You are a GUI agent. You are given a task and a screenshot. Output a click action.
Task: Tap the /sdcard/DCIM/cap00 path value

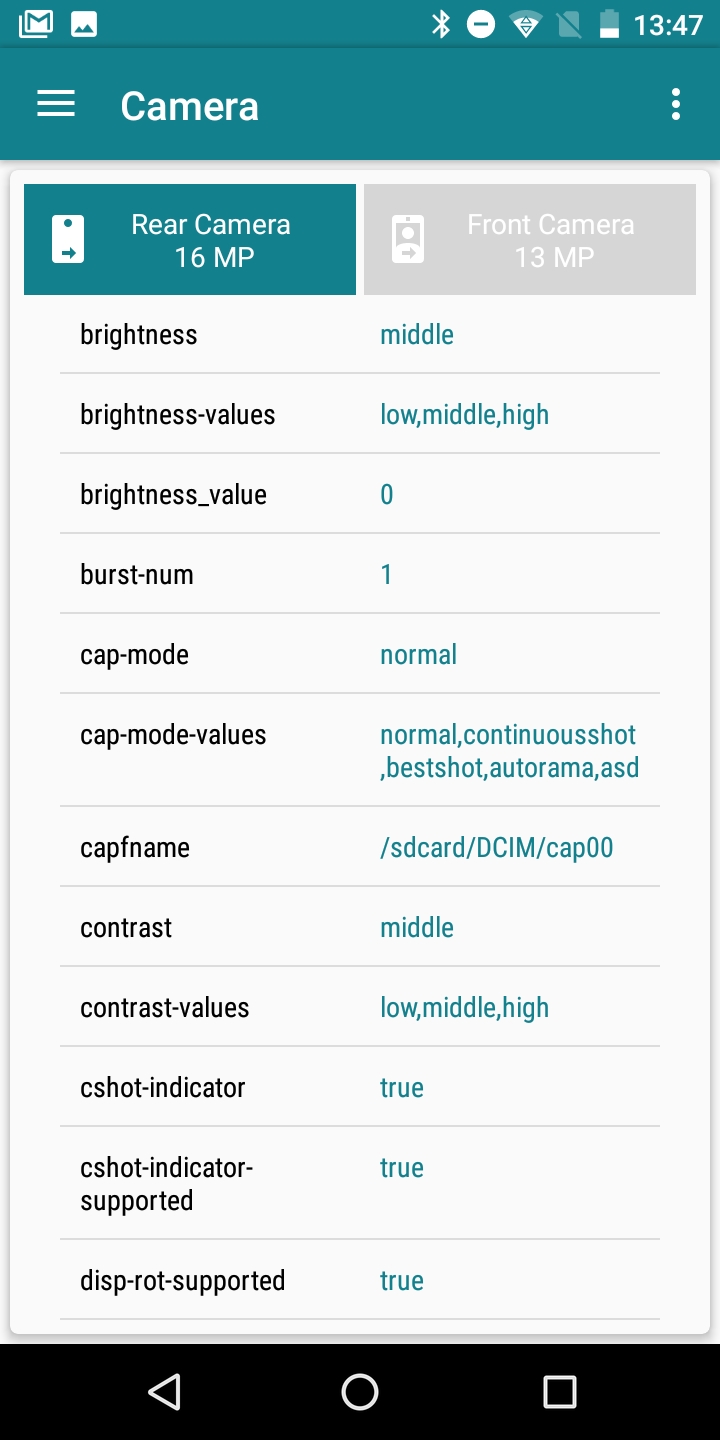click(x=496, y=848)
